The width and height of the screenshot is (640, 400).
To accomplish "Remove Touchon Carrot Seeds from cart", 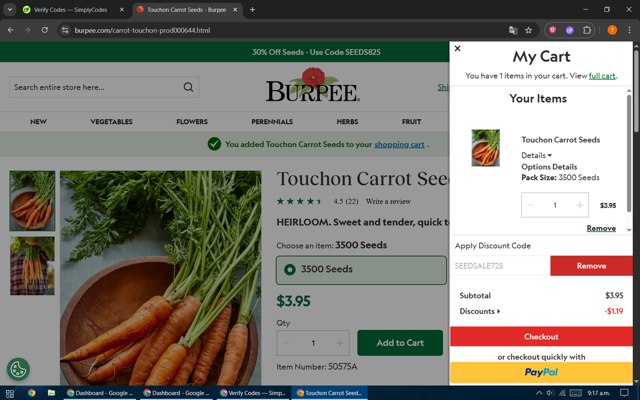I will coord(601,228).
